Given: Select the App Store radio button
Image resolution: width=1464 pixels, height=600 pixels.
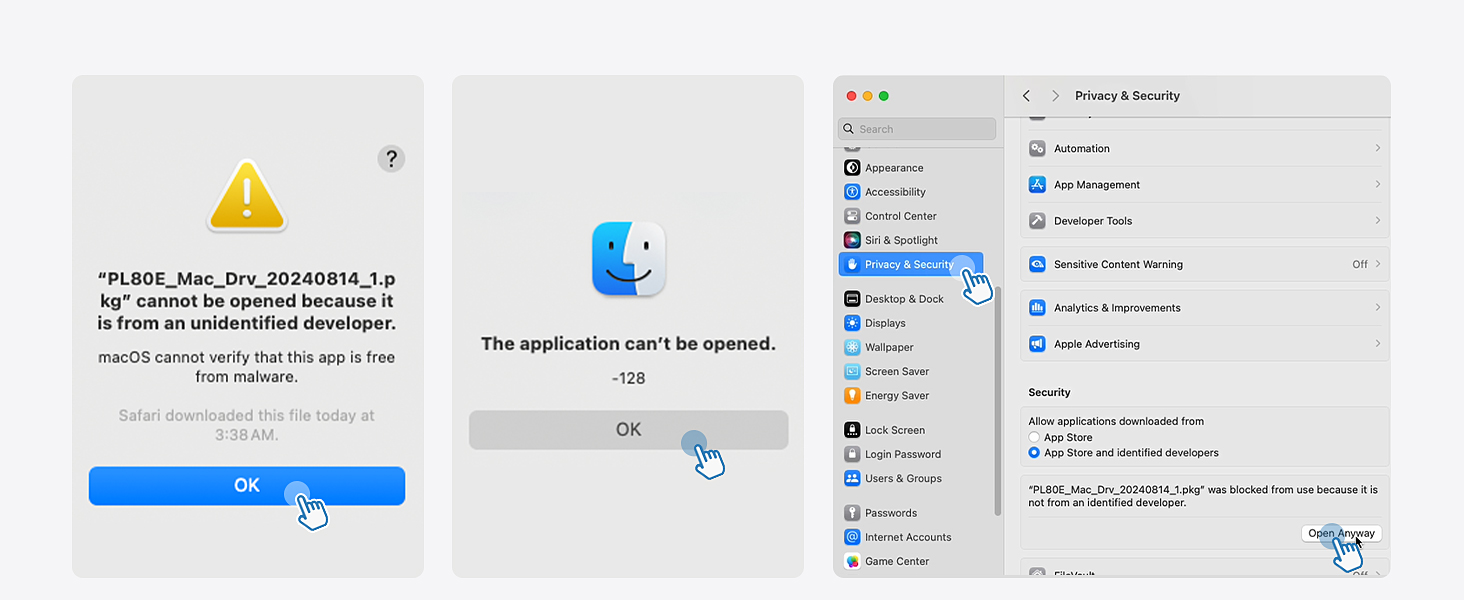Looking at the screenshot, I should pyautogui.click(x=1035, y=438).
